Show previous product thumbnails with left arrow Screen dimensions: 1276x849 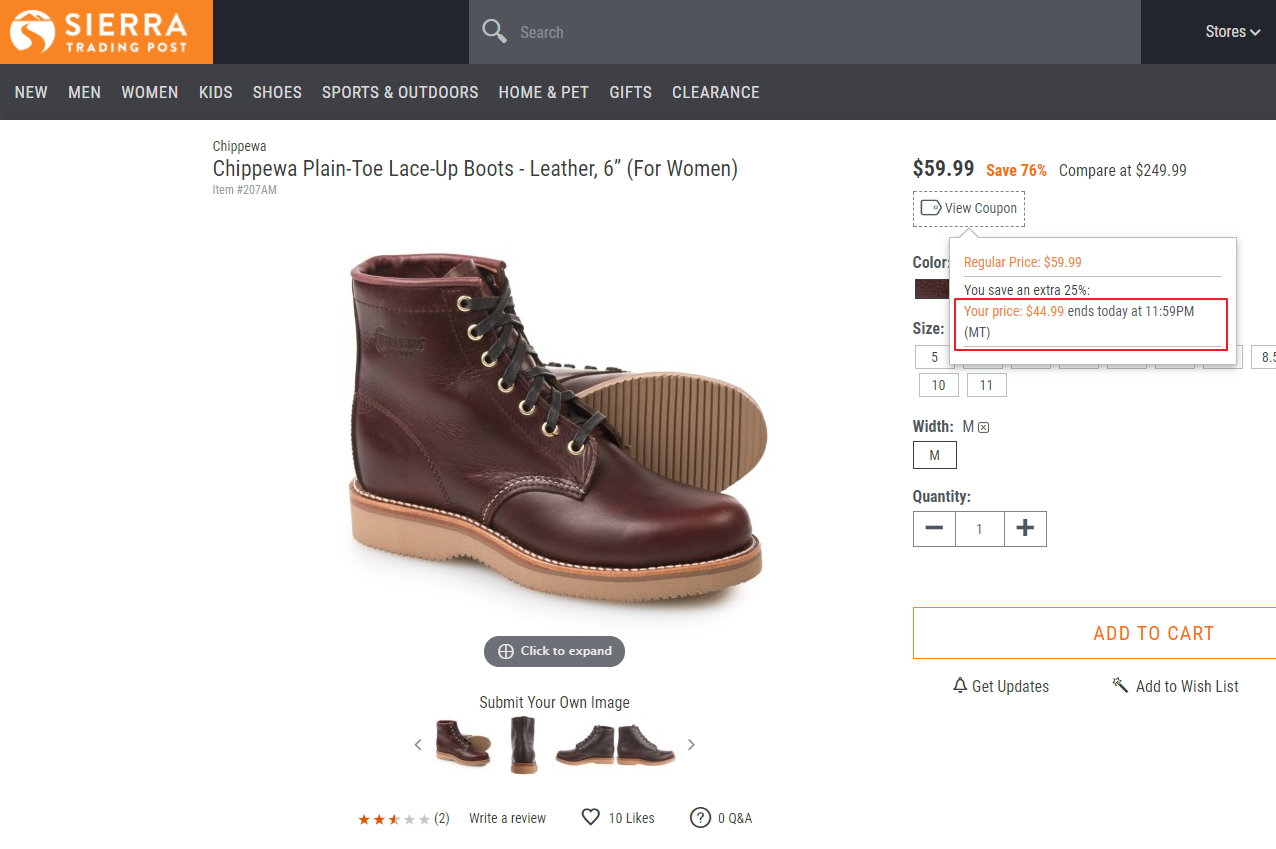coord(418,744)
